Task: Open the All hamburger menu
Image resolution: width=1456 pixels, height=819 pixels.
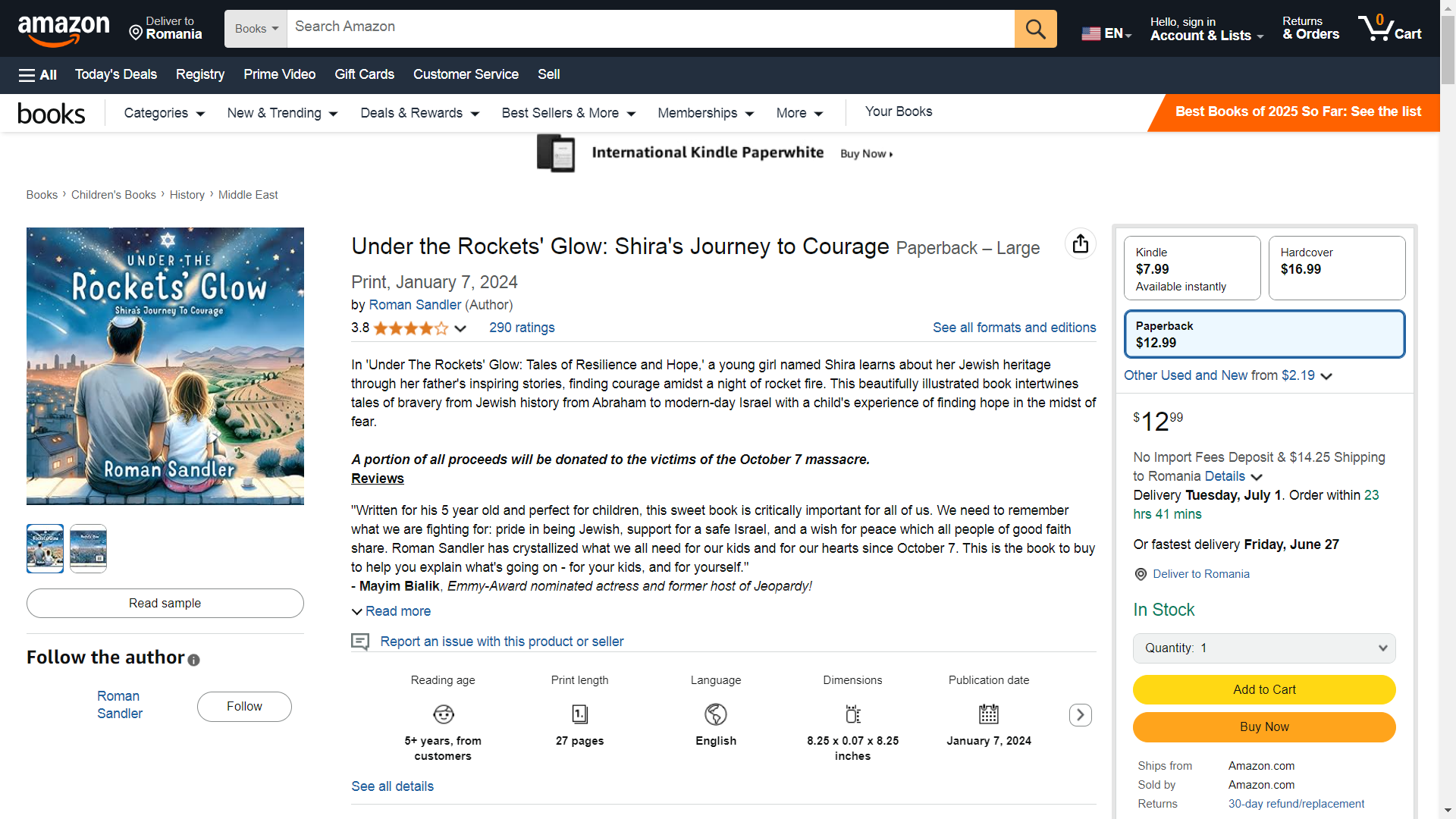Action: pos(38,75)
